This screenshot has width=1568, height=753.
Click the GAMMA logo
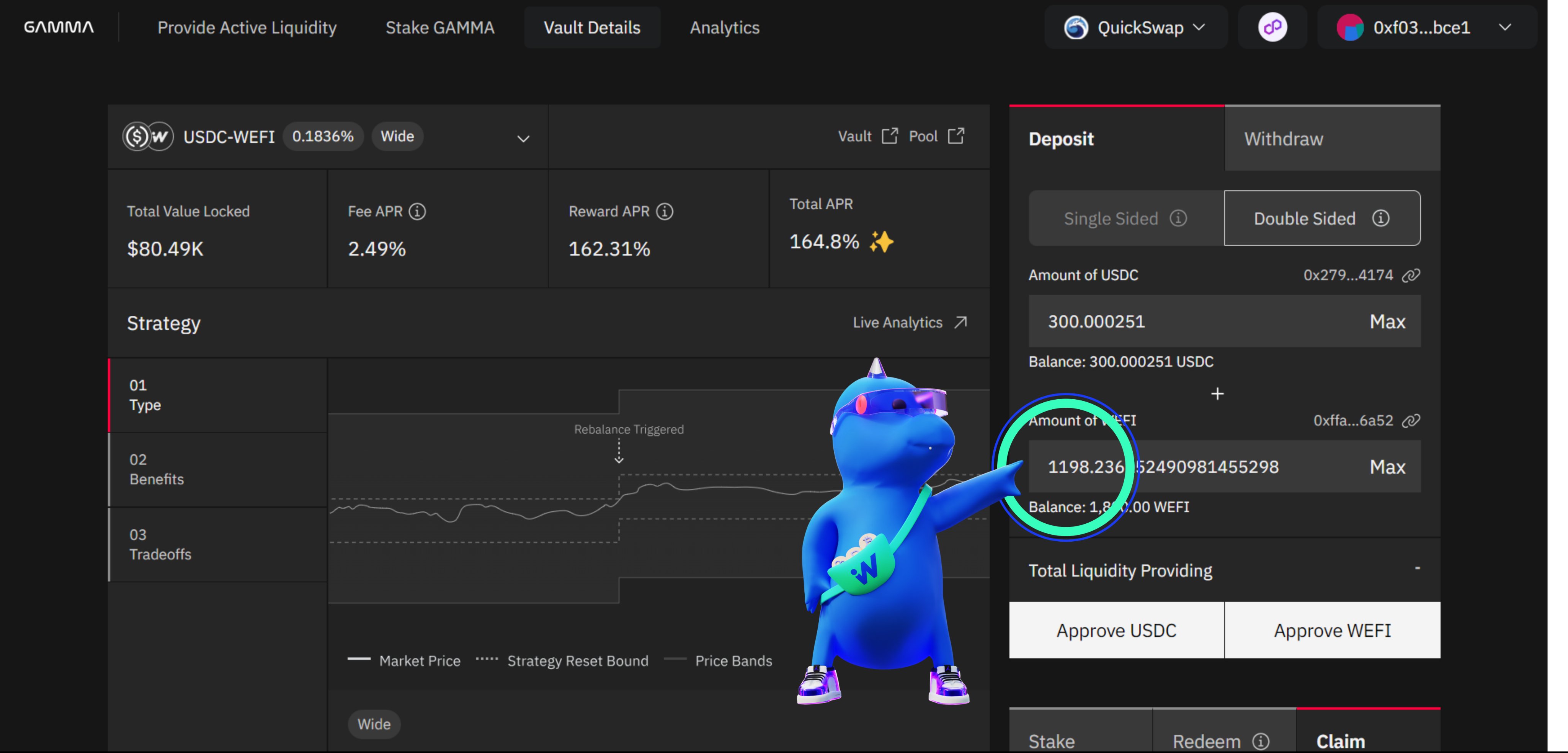[x=59, y=28]
